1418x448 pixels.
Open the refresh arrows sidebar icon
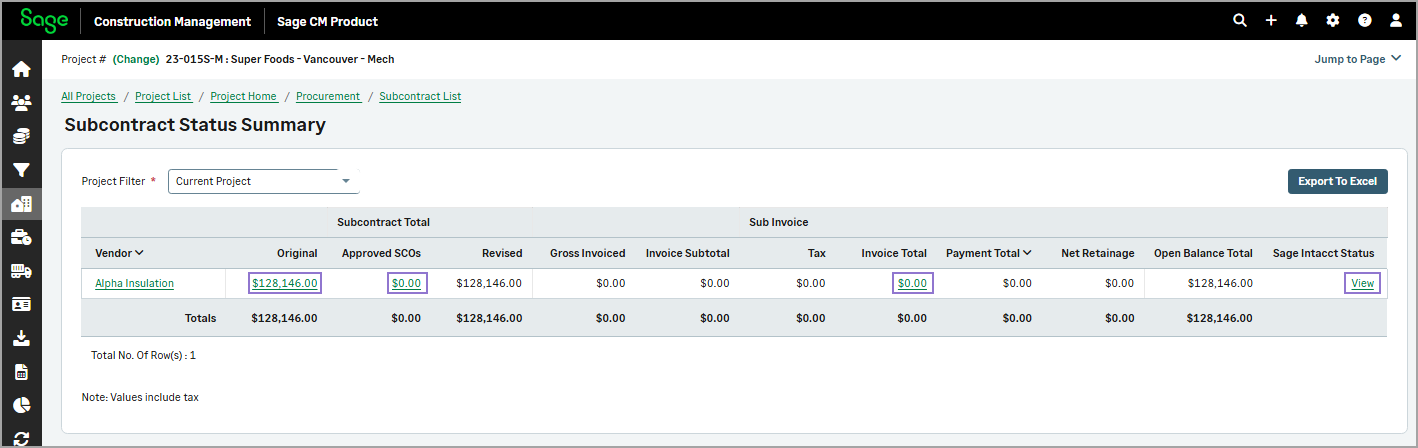(x=21, y=438)
